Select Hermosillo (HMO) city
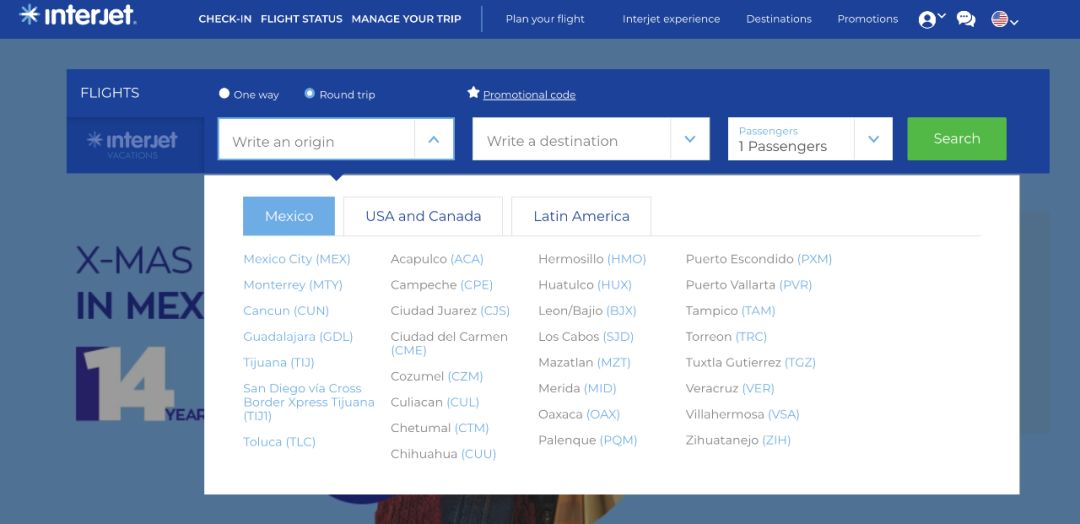The image size is (1080, 524). pos(592,260)
